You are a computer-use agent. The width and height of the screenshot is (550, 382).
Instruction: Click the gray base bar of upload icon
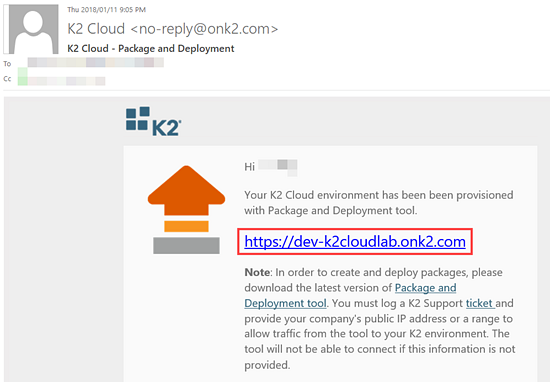(x=186, y=246)
